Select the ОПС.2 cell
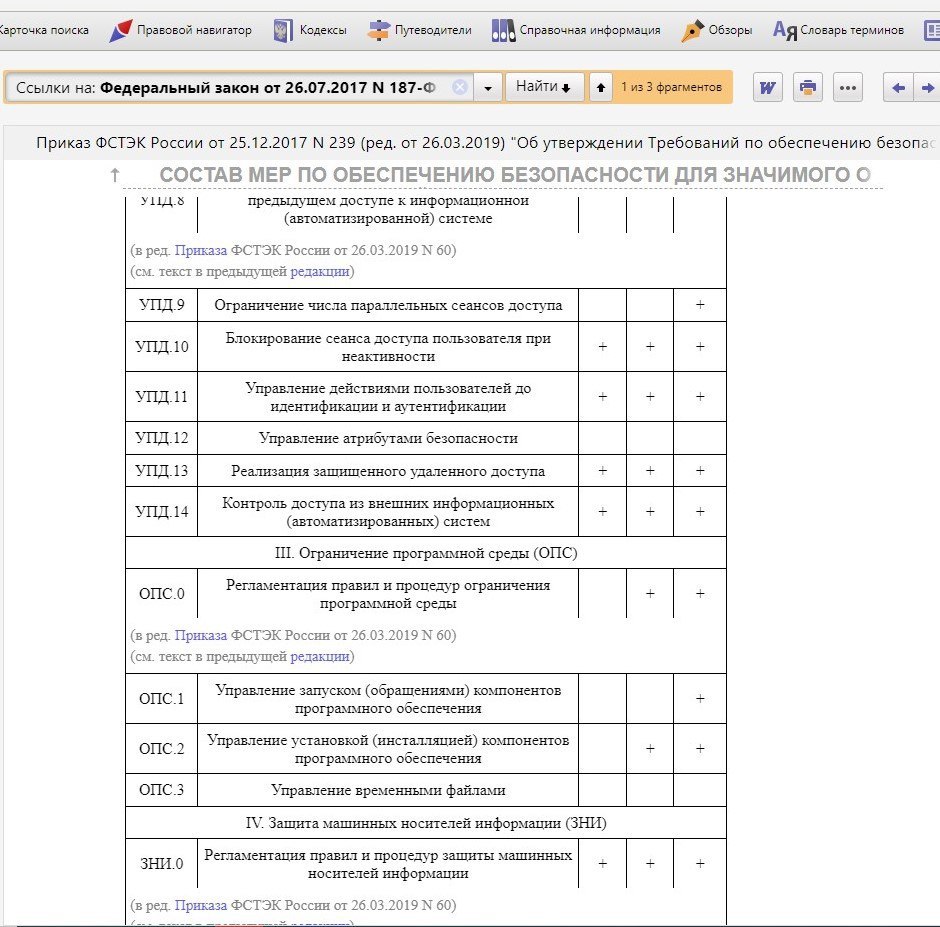940x927 pixels. pyautogui.click(x=162, y=748)
